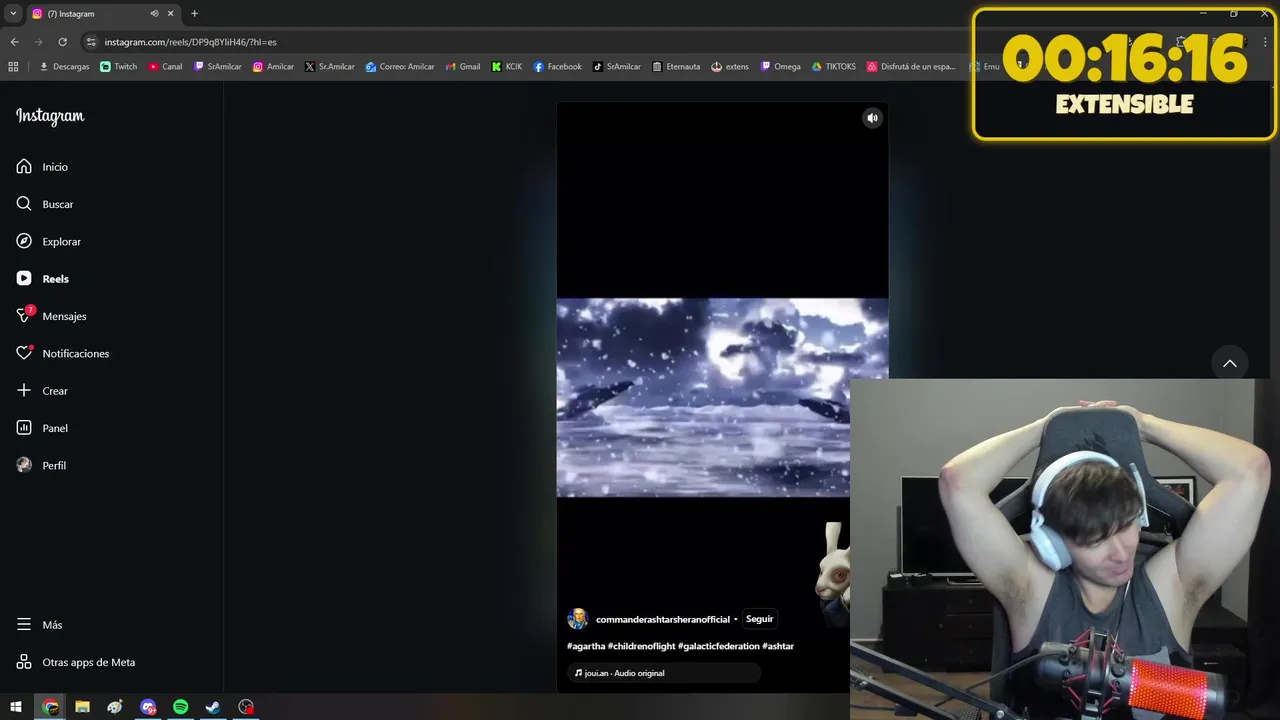Viewport: 1280px width, 720px height.
Task: Open the Chrome apps grid bookmark
Action: click(x=13, y=67)
